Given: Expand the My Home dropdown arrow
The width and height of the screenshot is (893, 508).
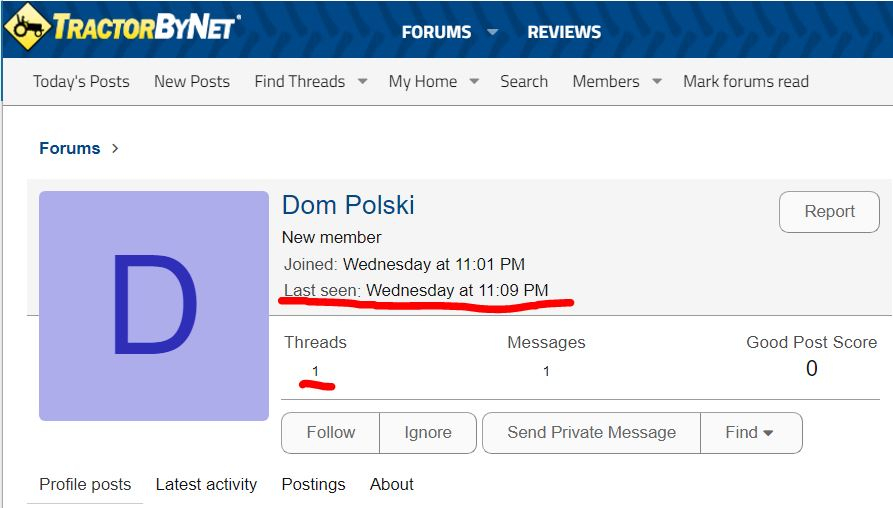Looking at the screenshot, I should (474, 81).
